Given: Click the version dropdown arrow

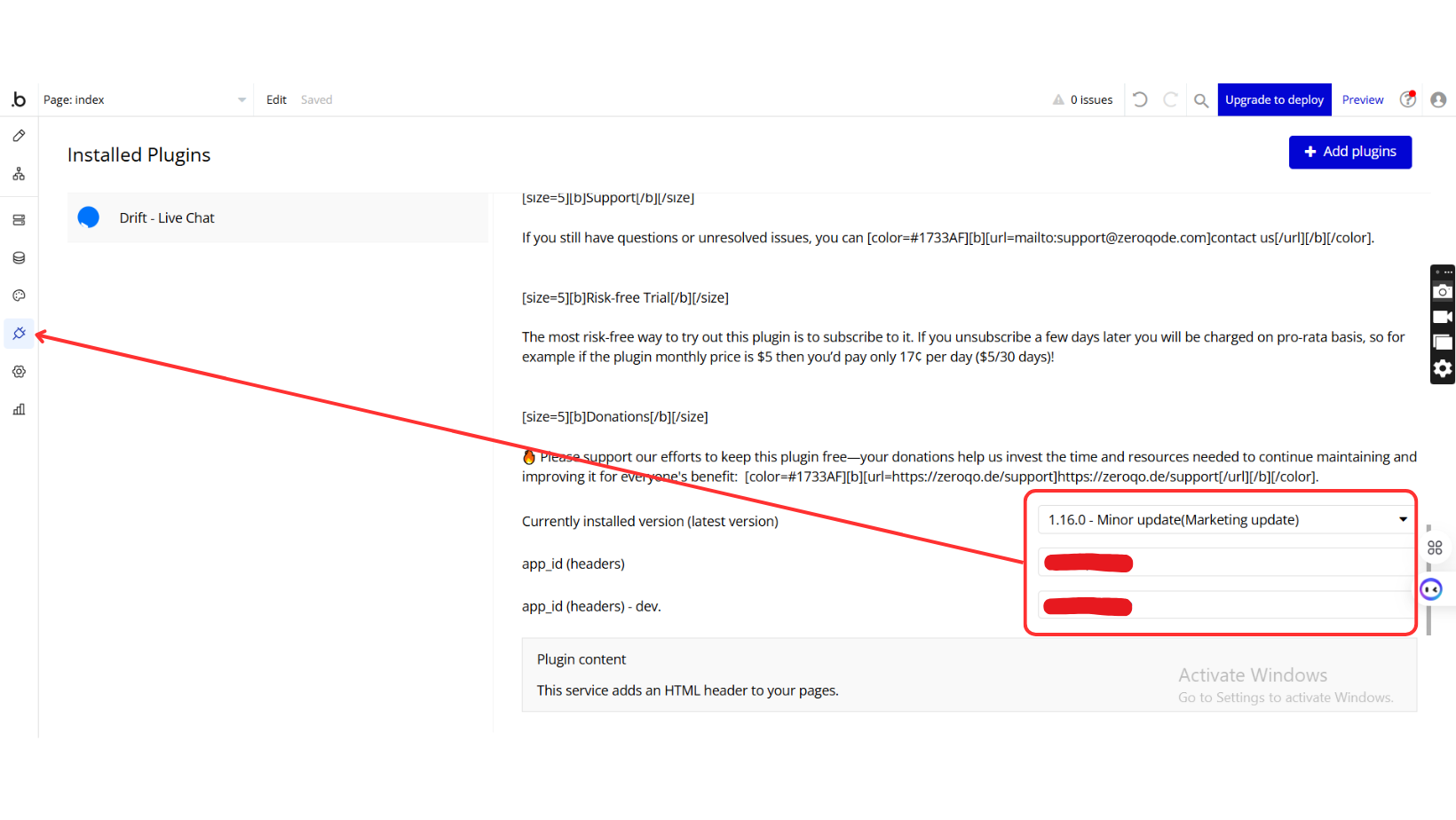Looking at the screenshot, I should pyautogui.click(x=1403, y=520).
